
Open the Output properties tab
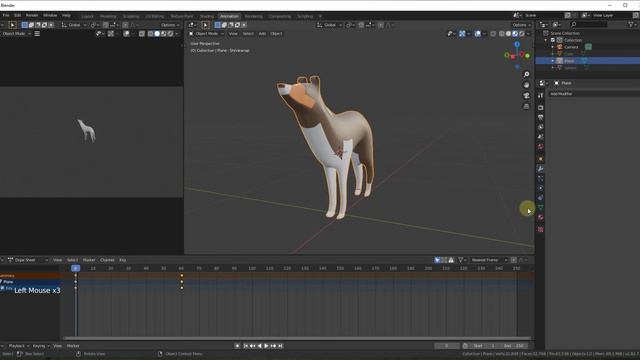click(x=540, y=118)
